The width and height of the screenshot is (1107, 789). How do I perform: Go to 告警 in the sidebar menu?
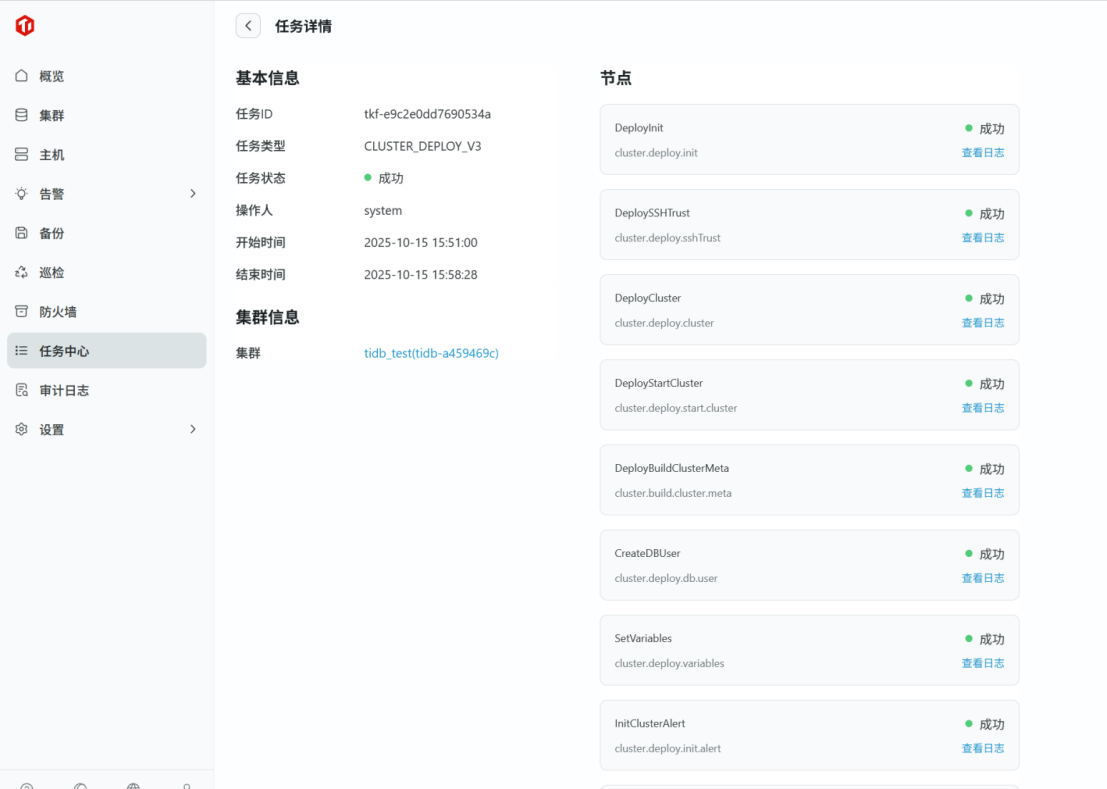point(52,194)
